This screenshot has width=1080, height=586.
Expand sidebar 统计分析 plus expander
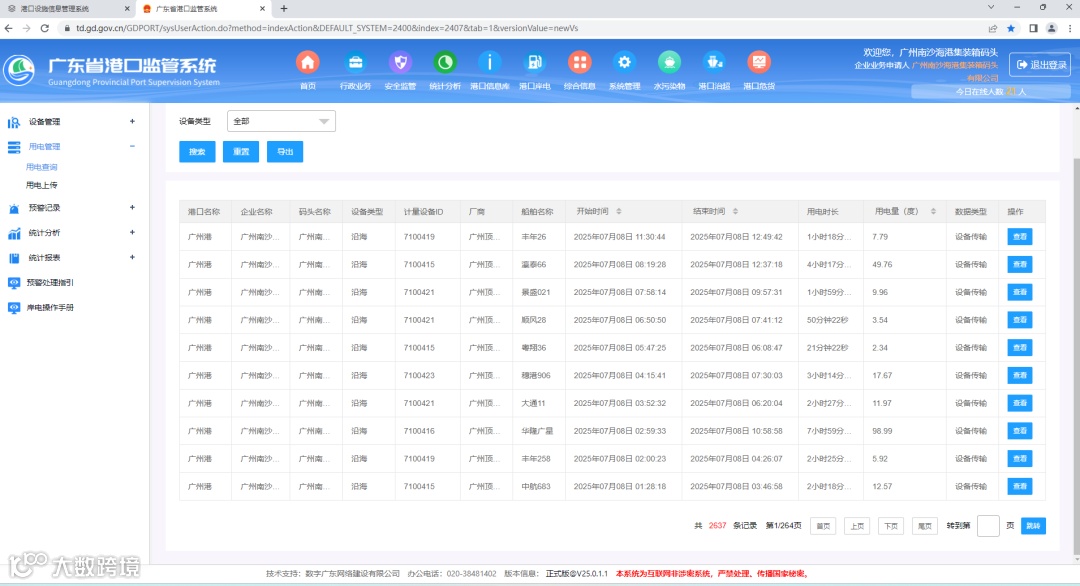[132, 232]
